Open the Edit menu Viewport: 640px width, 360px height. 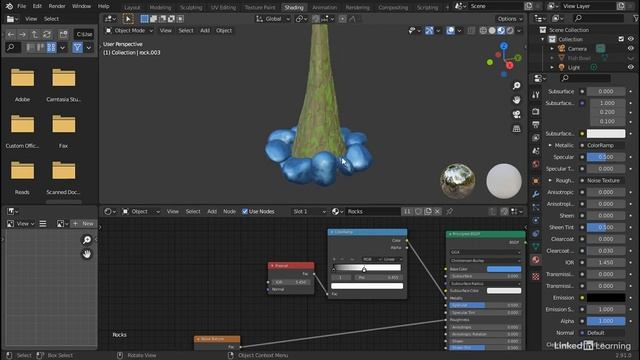37,6
